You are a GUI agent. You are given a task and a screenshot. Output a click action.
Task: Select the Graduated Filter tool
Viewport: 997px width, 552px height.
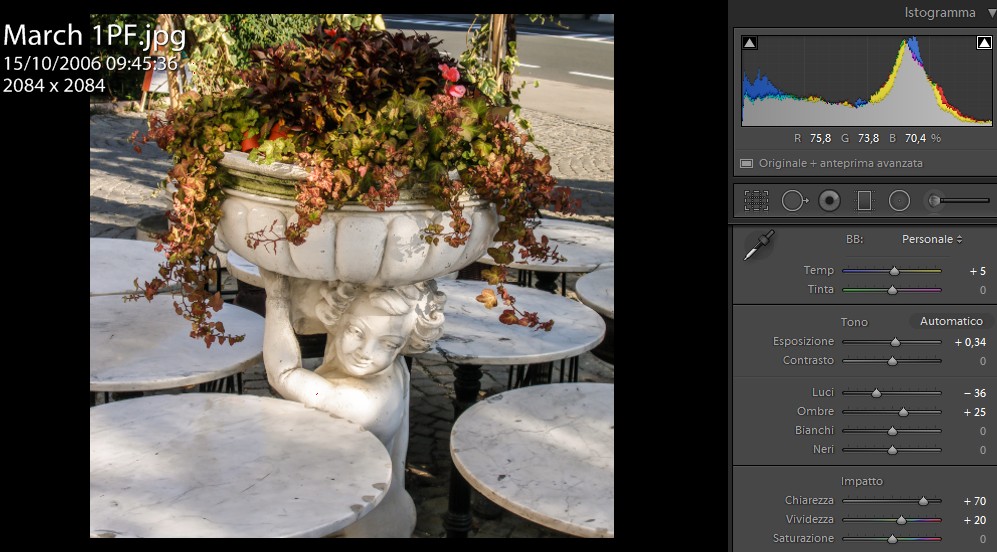point(864,200)
